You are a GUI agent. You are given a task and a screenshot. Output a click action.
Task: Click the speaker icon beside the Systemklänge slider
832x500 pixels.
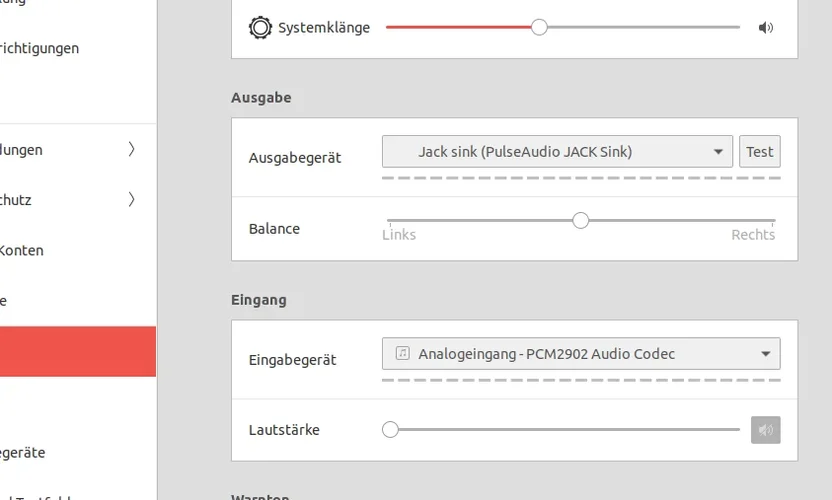(x=766, y=27)
